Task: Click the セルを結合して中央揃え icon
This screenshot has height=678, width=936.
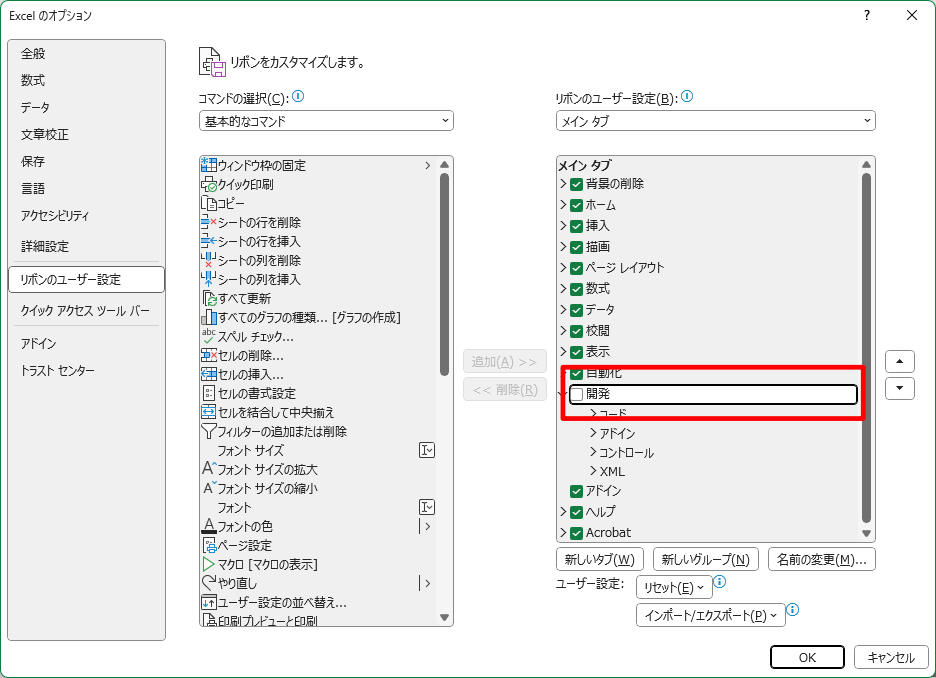Action: pos(209,412)
